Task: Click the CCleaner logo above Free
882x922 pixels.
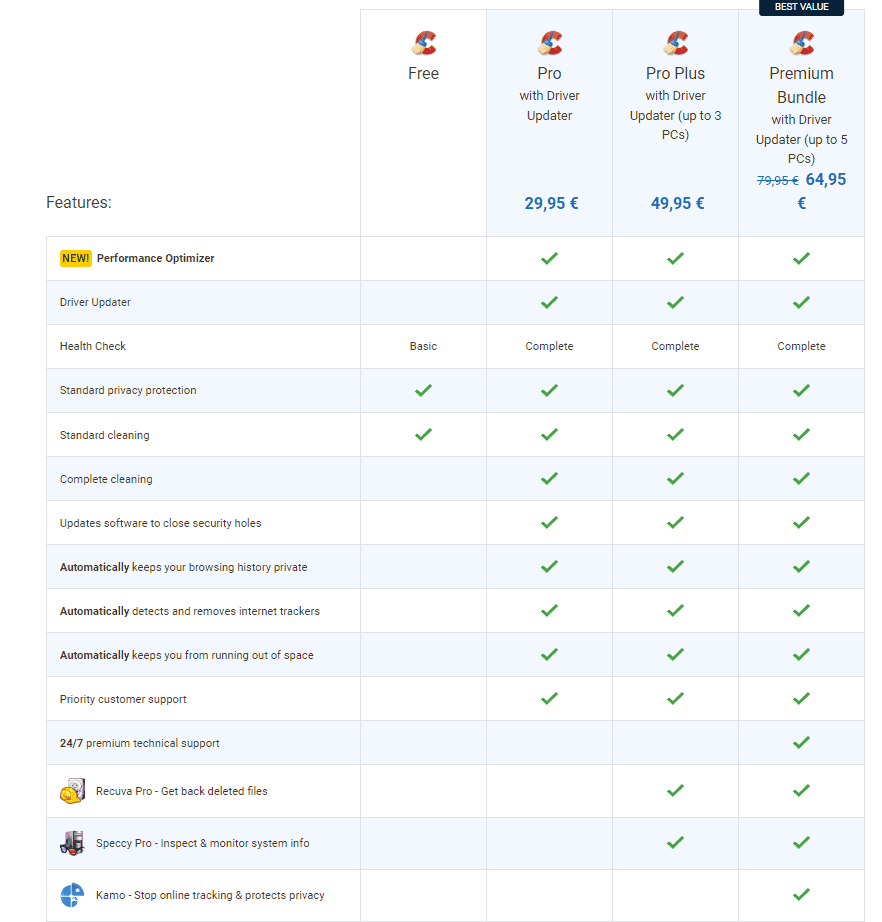Action: [x=423, y=43]
